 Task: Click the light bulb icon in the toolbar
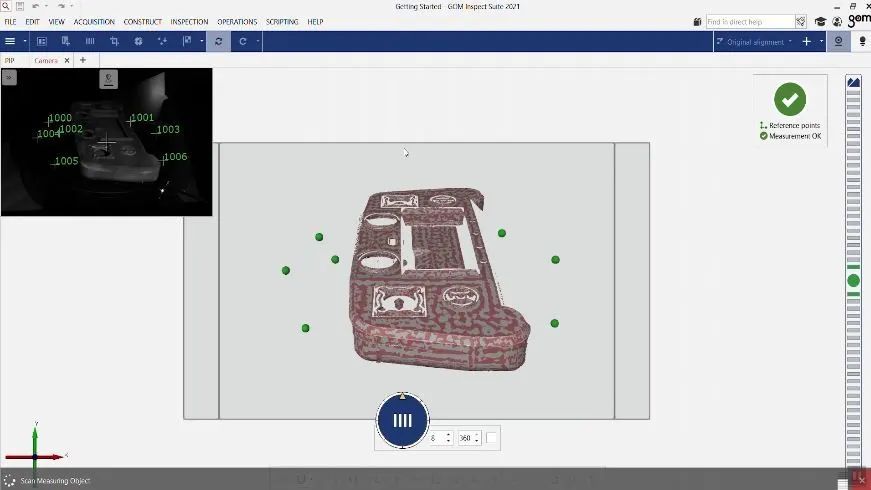tap(861, 41)
